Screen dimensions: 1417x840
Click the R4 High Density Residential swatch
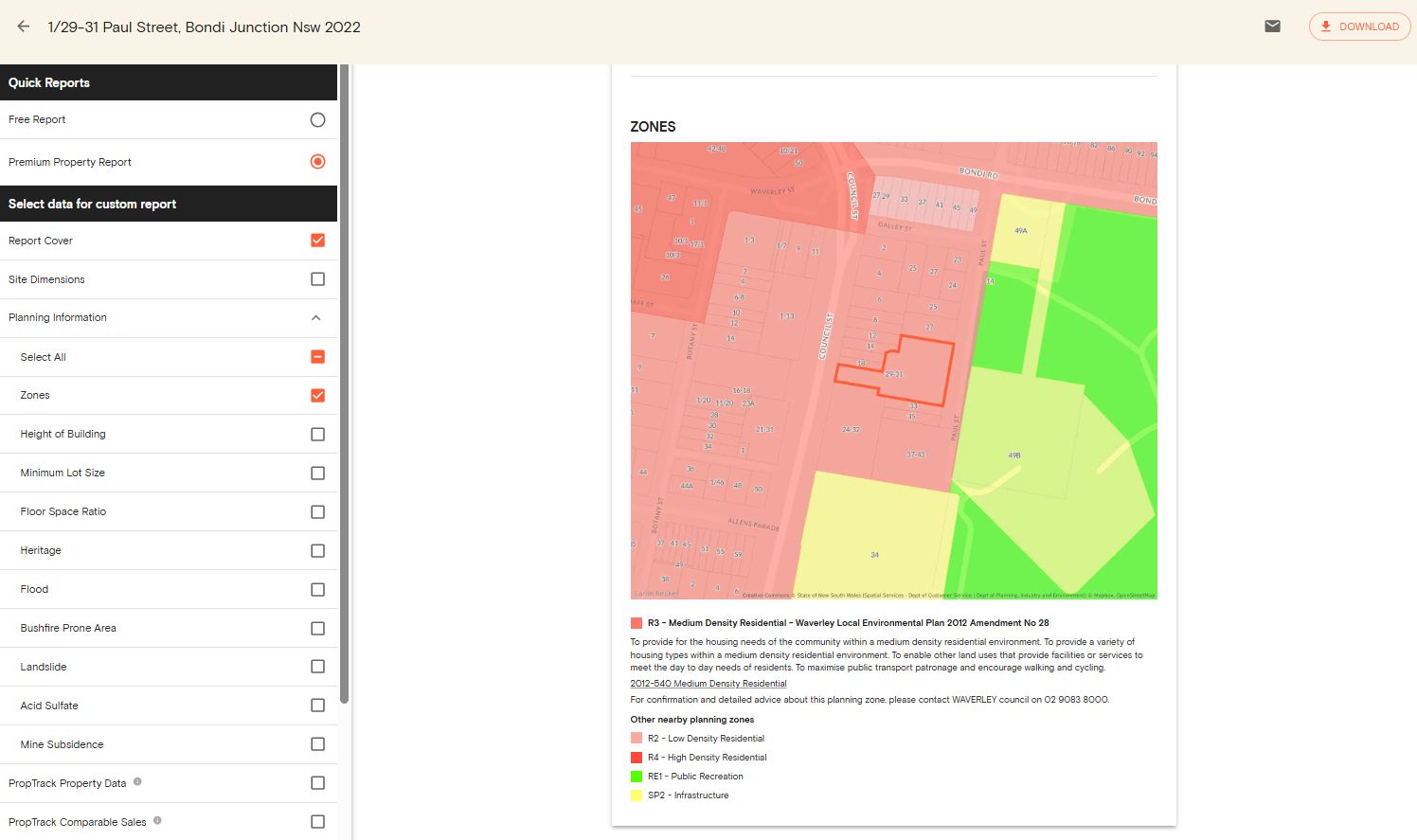tap(637, 758)
